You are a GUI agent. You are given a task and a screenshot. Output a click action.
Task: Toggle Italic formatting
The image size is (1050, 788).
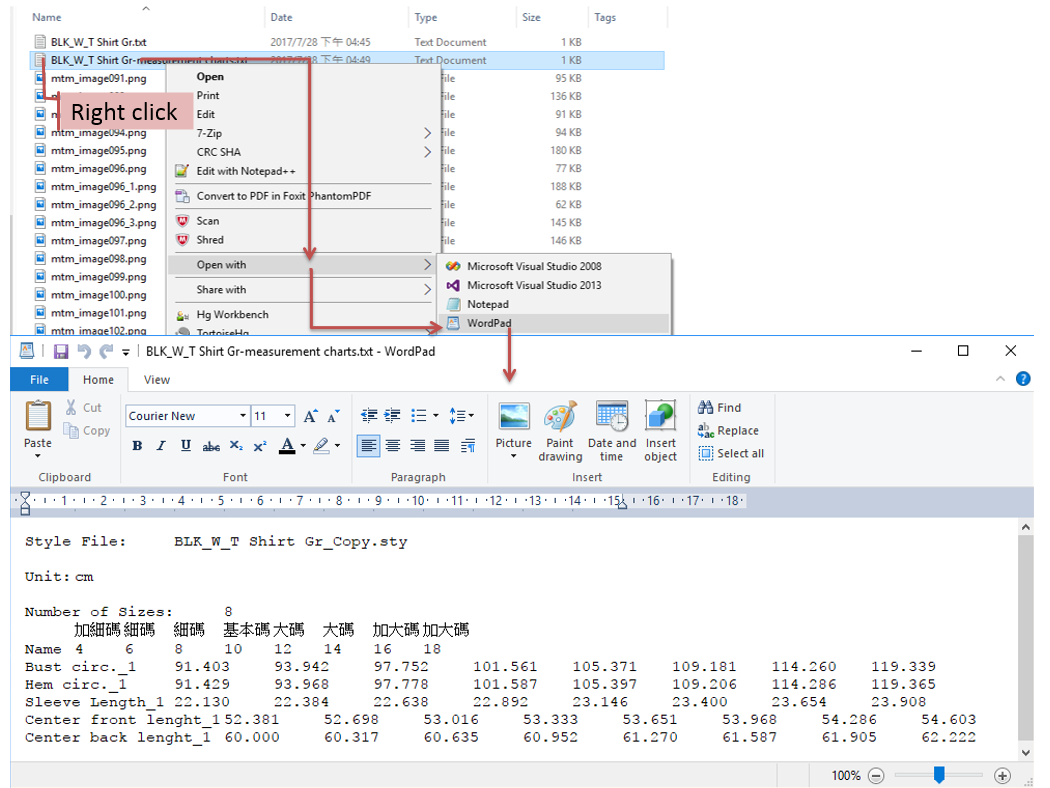[161, 446]
